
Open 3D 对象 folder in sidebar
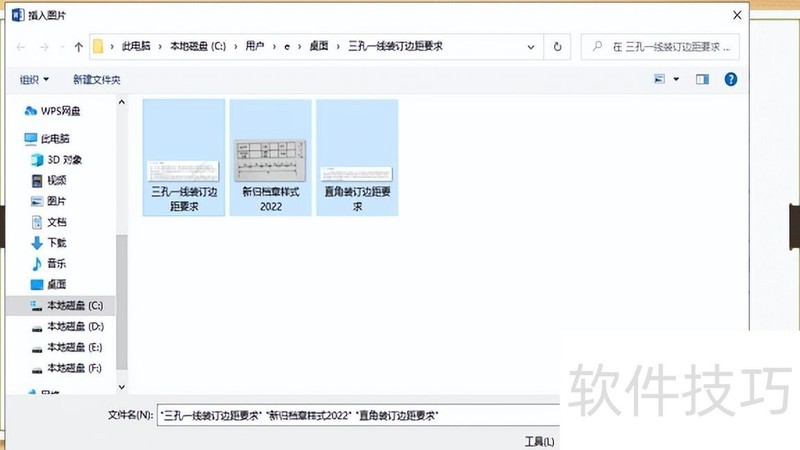click(x=57, y=160)
